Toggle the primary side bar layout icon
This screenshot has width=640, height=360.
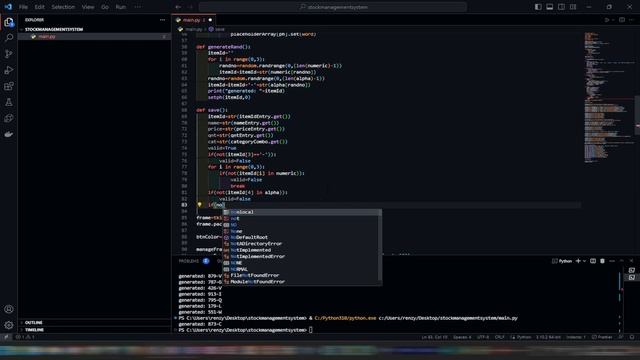(x=538, y=7)
